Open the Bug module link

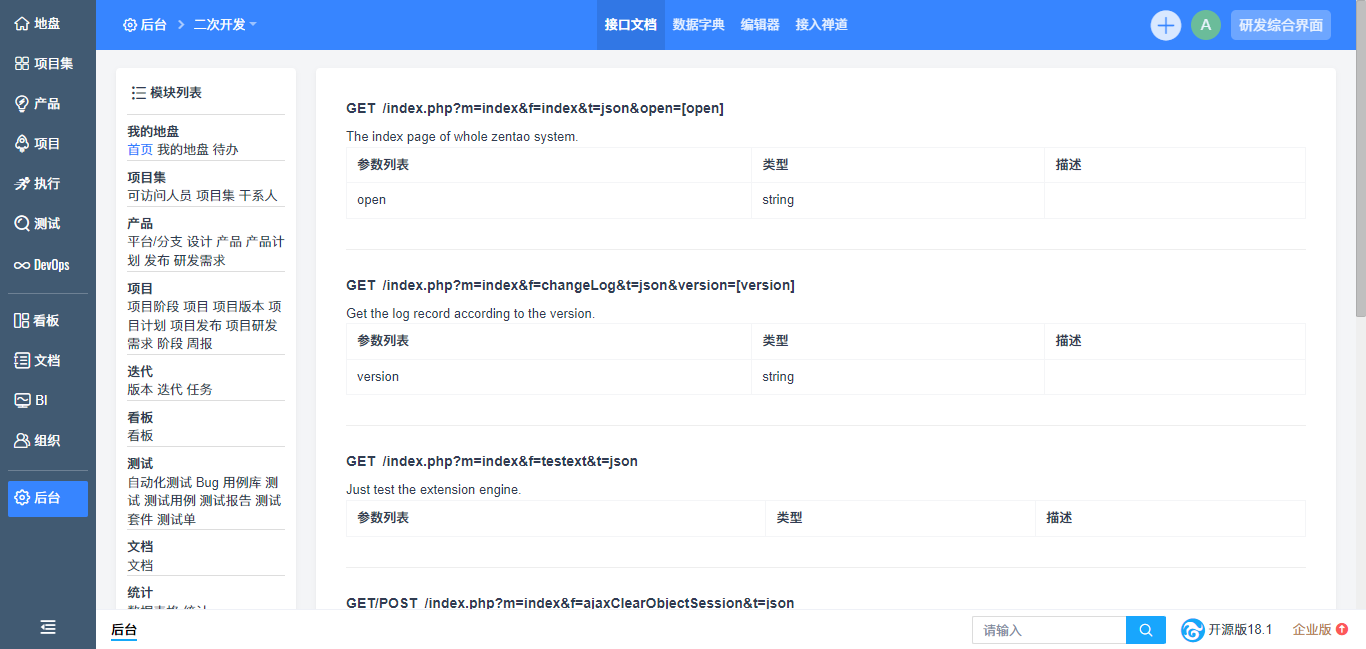click(207, 483)
